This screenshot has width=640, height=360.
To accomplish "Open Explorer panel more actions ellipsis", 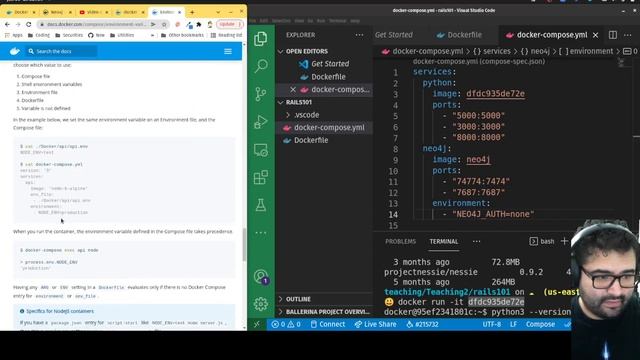I will 359,35.
